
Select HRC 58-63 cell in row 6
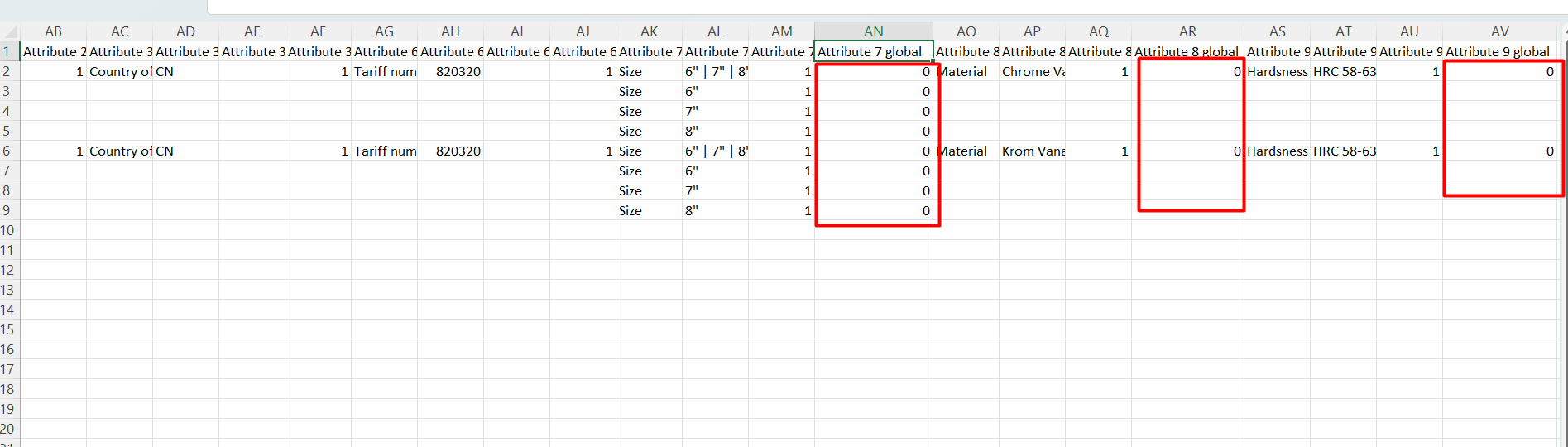tap(1343, 151)
